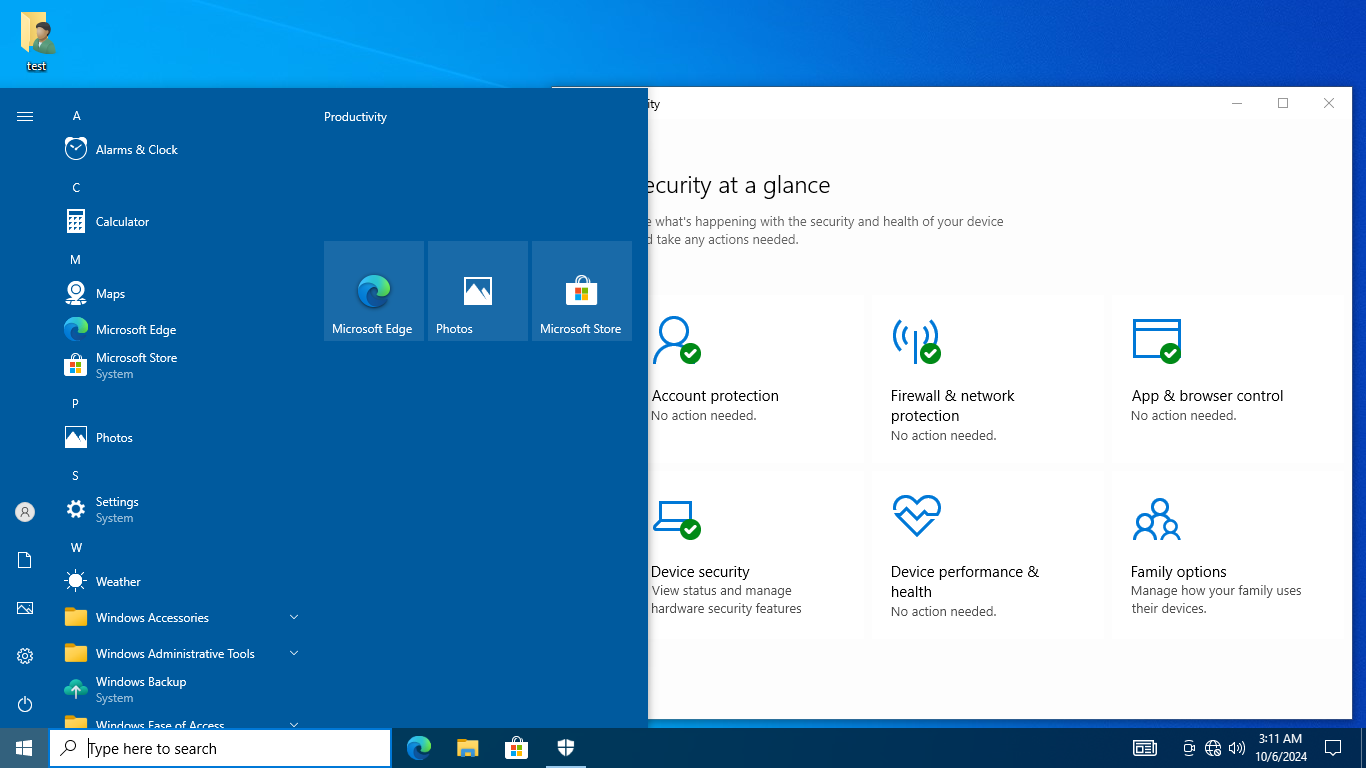Open App & browser control tile

click(x=1227, y=380)
